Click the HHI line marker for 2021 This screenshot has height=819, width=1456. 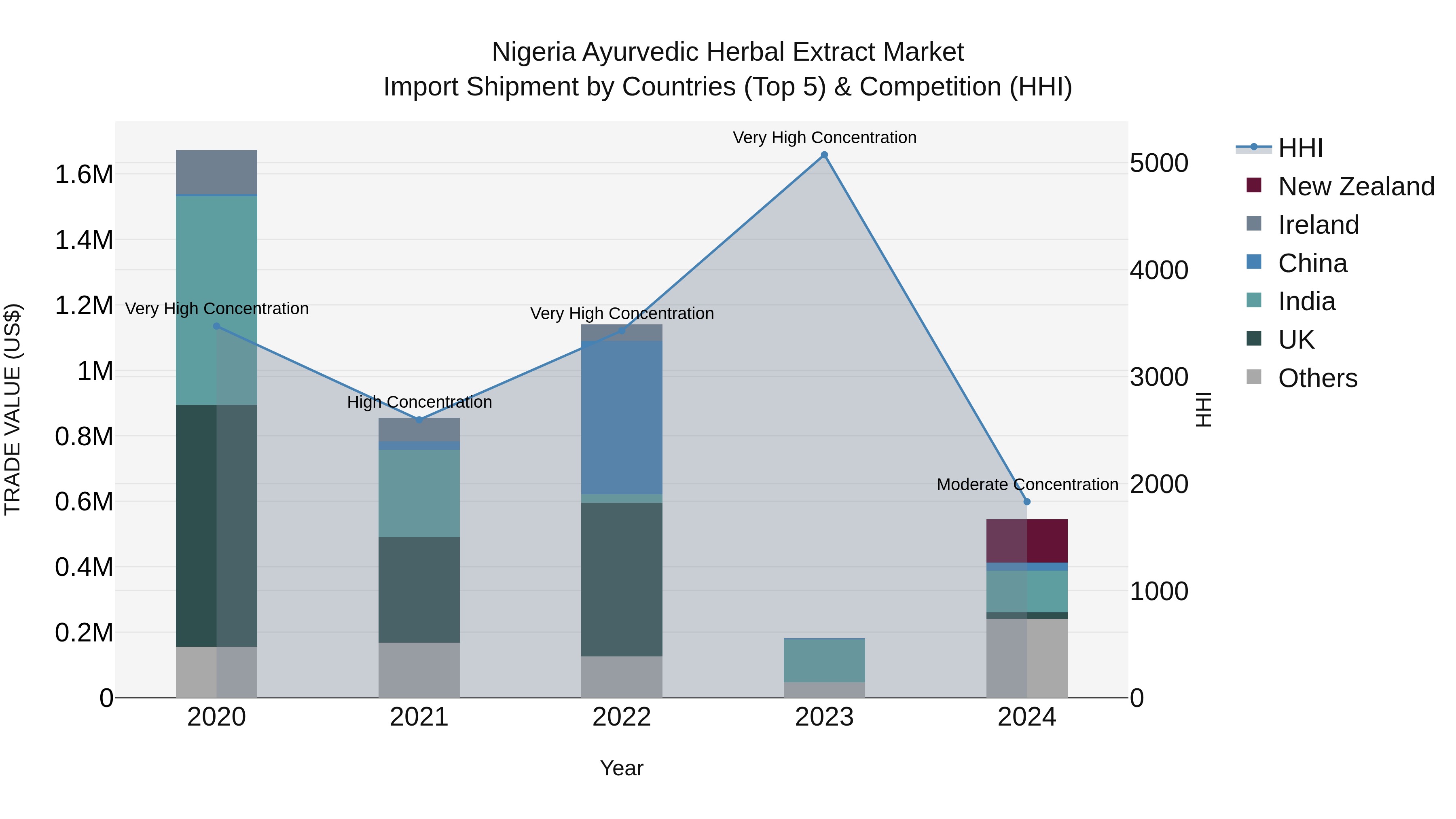[419, 420]
